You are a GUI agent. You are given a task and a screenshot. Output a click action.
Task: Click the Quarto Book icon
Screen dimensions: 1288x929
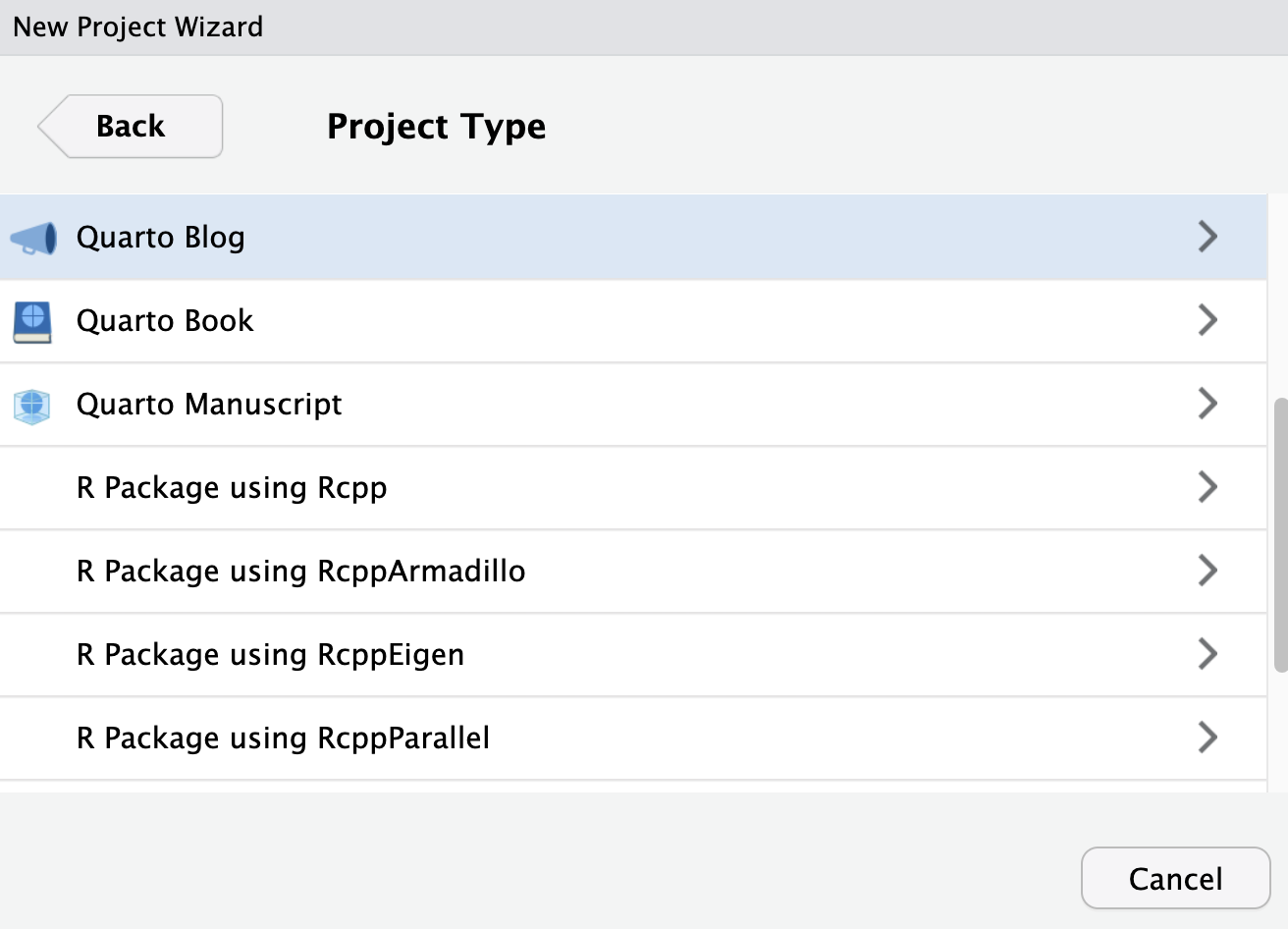(32, 321)
